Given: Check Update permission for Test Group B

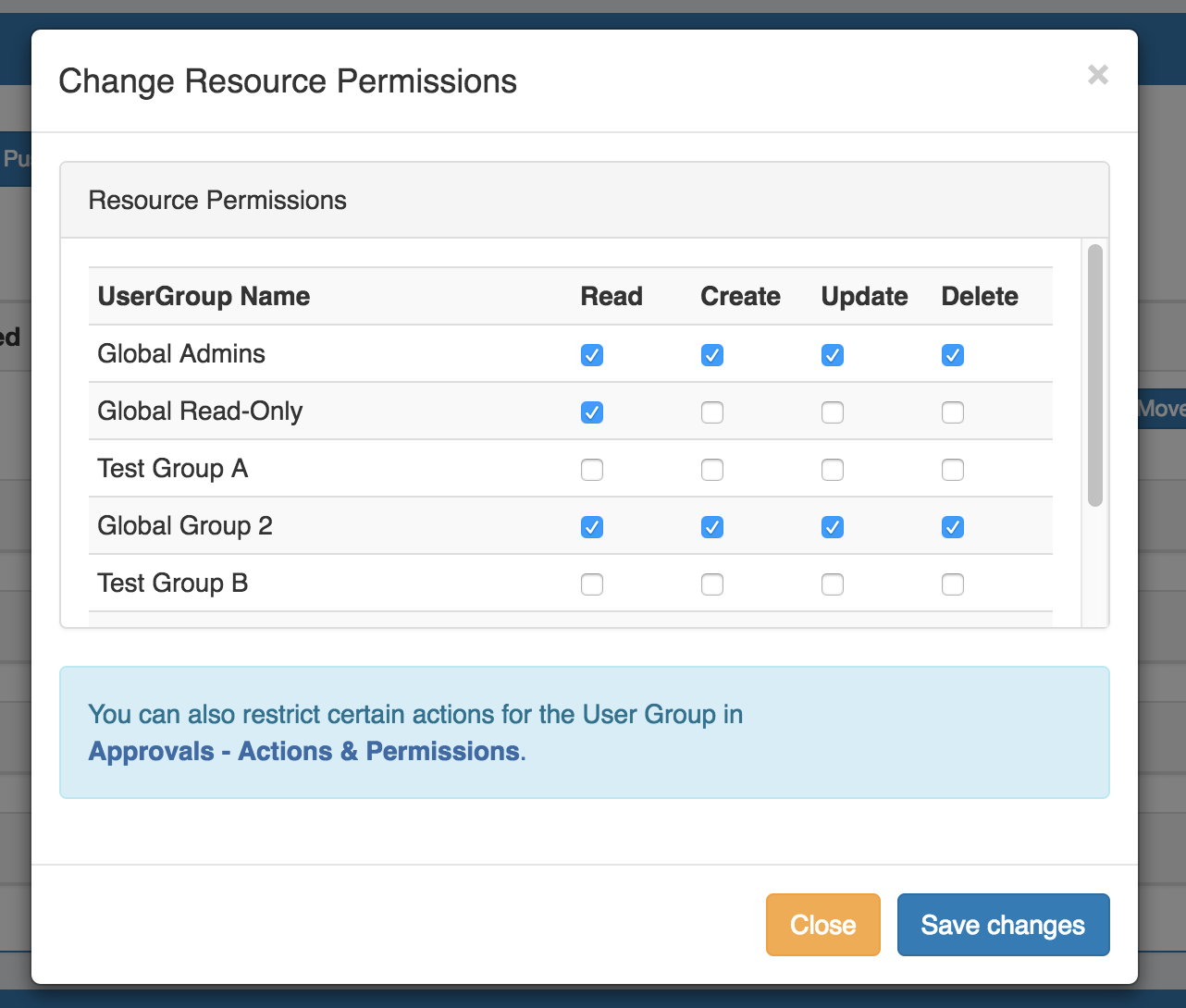Looking at the screenshot, I should coord(833,584).
